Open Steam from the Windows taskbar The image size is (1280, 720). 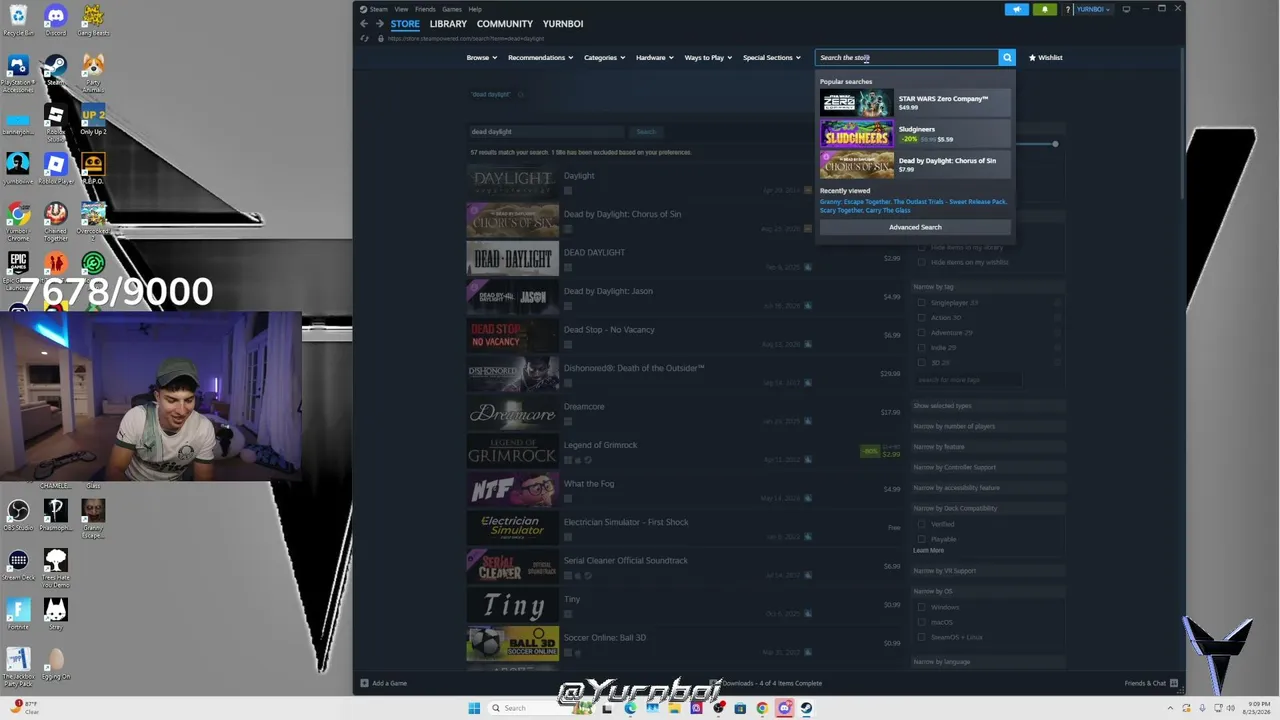806,708
